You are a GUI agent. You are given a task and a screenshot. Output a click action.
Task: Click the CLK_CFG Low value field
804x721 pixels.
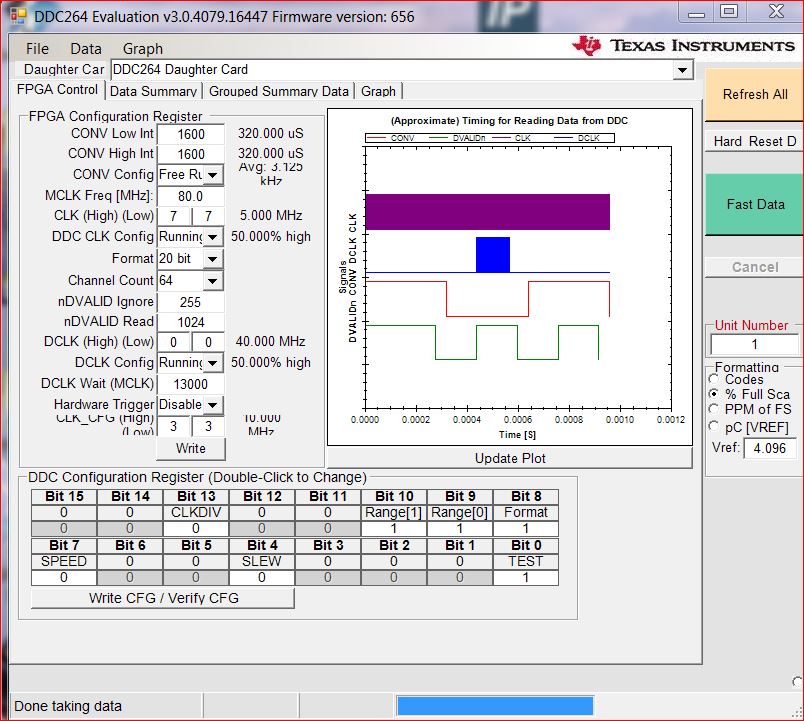208,426
